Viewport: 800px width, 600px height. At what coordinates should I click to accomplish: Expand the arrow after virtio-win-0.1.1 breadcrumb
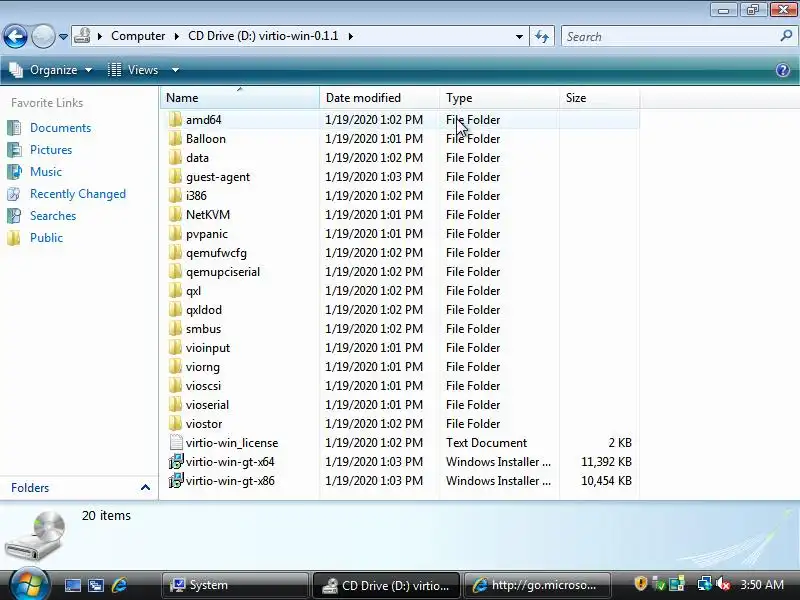pyautogui.click(x=351, y=36)
